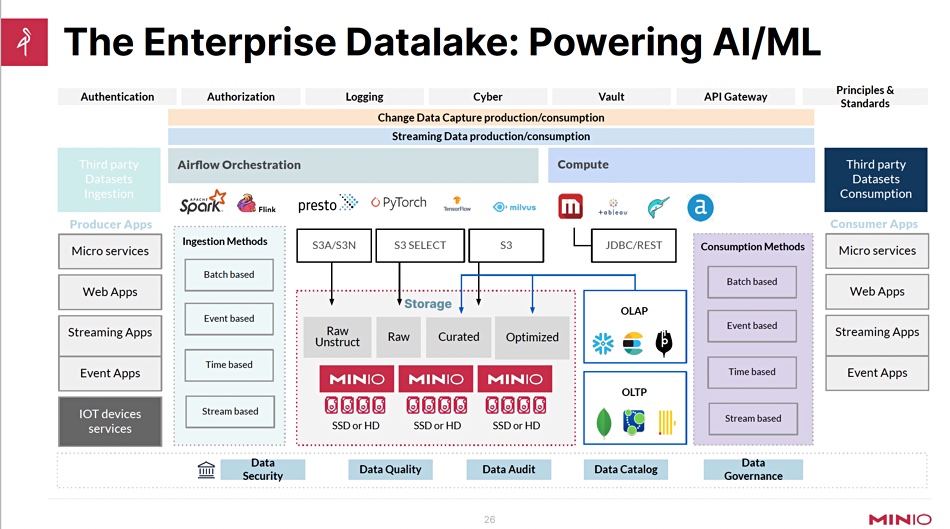
Task: Click the bank building icon beside Data Security
Action: point(206,470)
